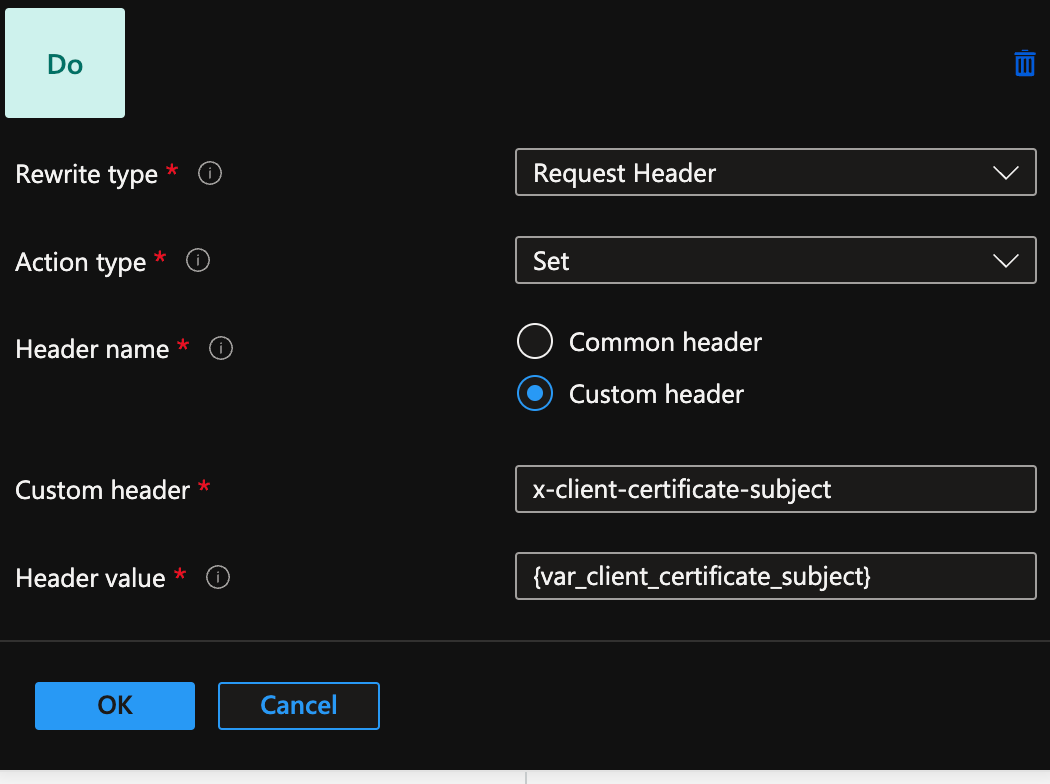Show info tooltip for Header value
Screen dimensions: 1050x784
click(217, 577)
